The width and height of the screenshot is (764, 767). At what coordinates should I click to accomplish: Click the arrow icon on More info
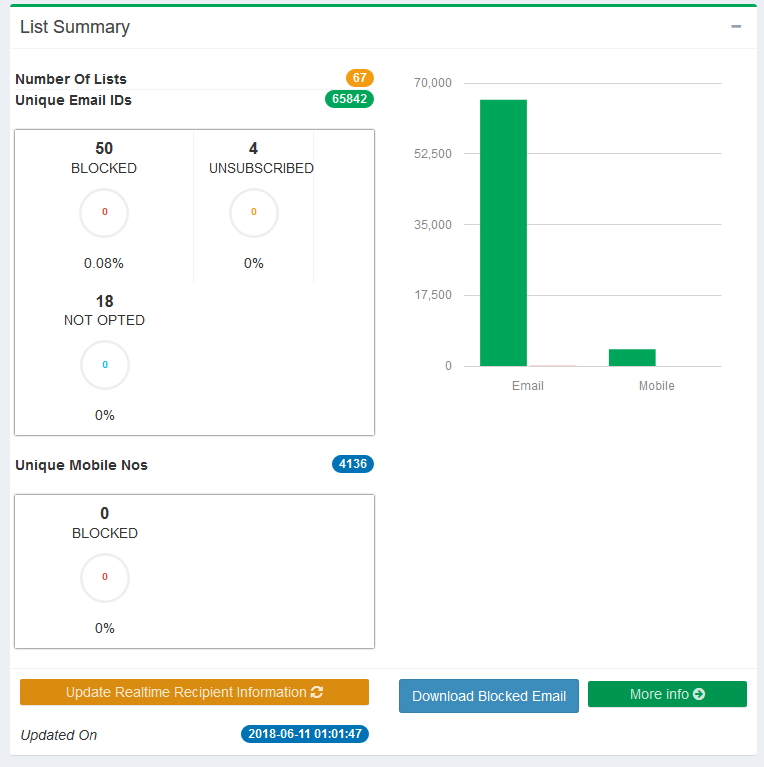(699, 694)
